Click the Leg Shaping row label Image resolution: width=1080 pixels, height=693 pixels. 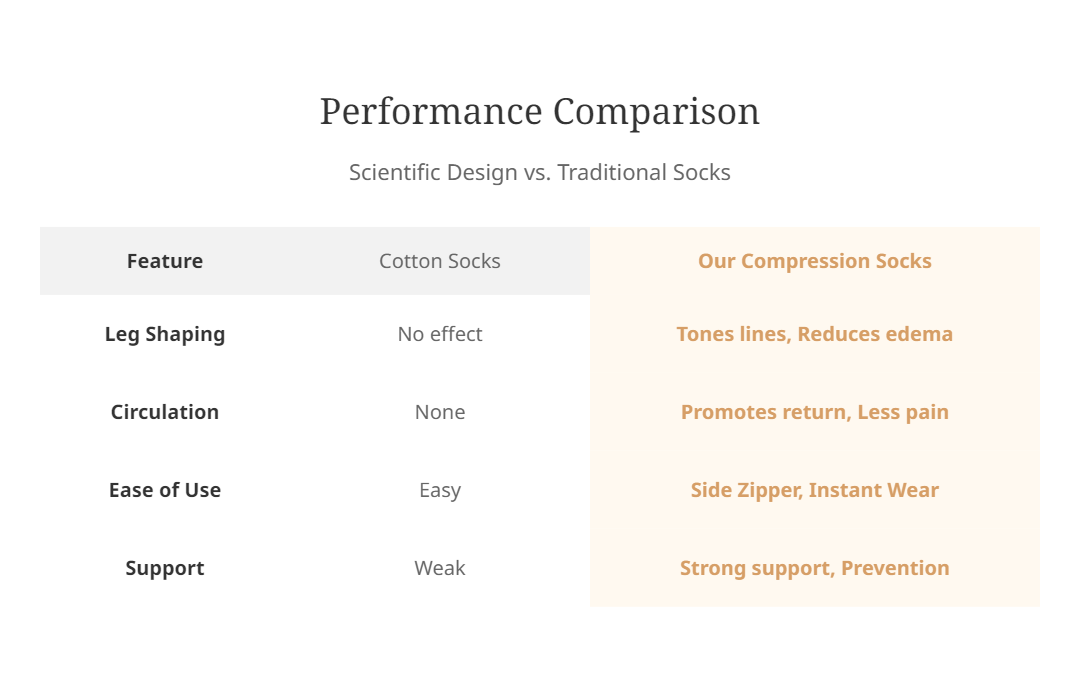pos(165,334)
